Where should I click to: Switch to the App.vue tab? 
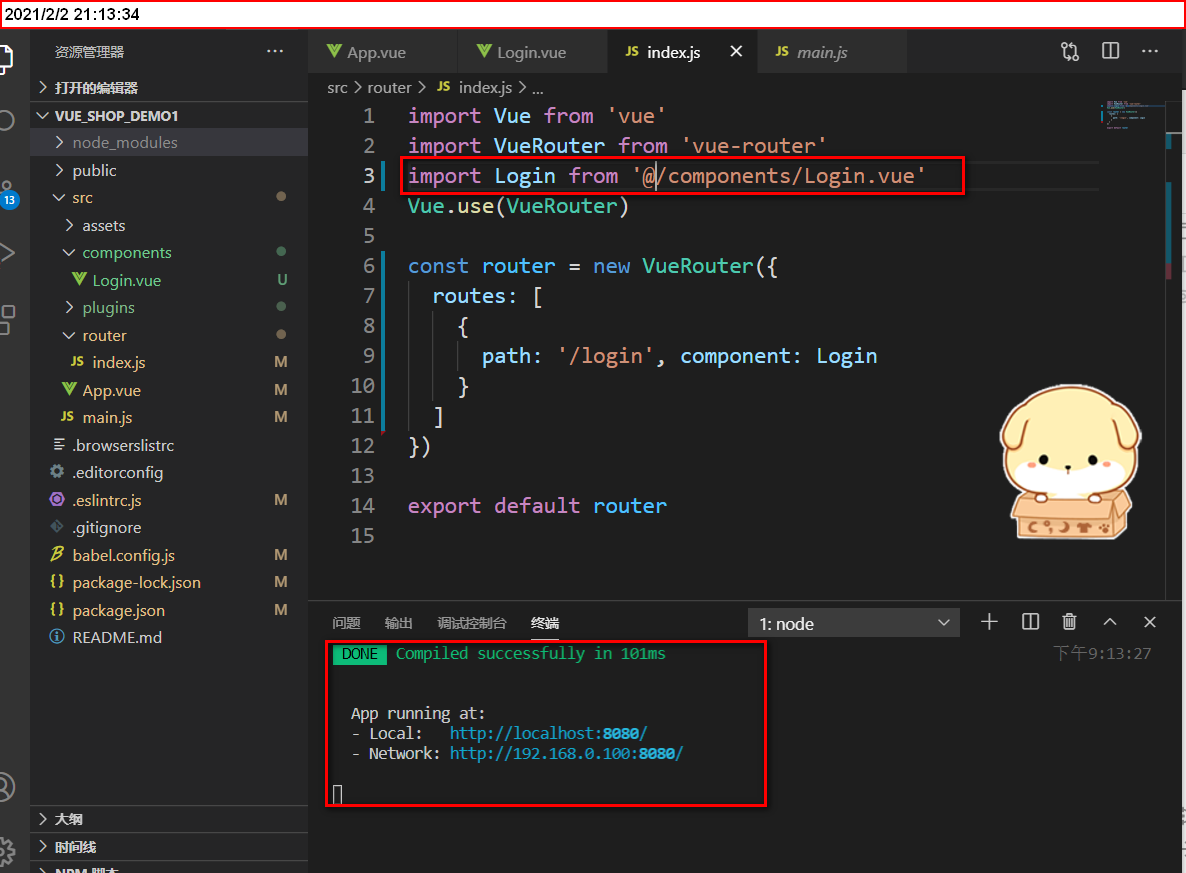[382, 51]
